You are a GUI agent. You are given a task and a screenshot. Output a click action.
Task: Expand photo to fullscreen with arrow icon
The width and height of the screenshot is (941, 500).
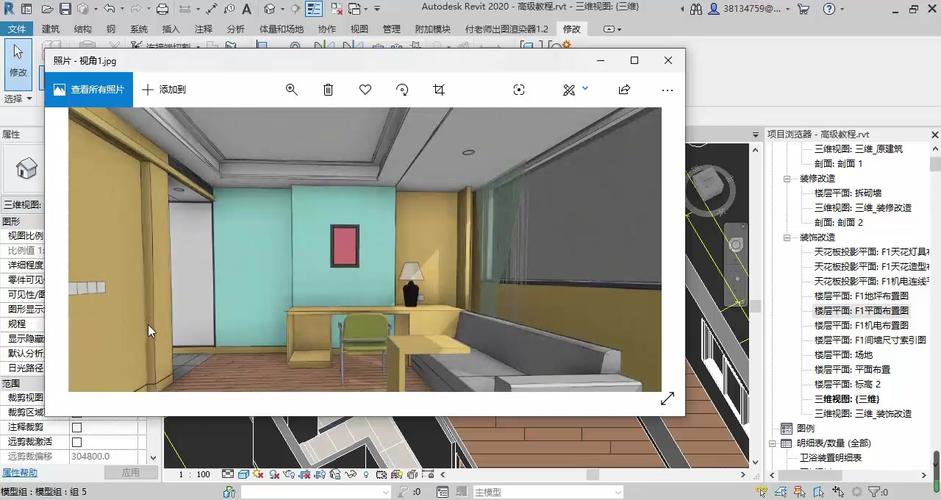pos(667,398)
